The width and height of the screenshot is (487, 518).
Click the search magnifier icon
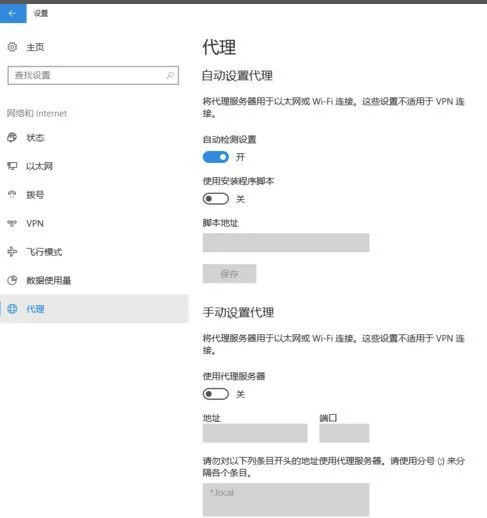170,75
